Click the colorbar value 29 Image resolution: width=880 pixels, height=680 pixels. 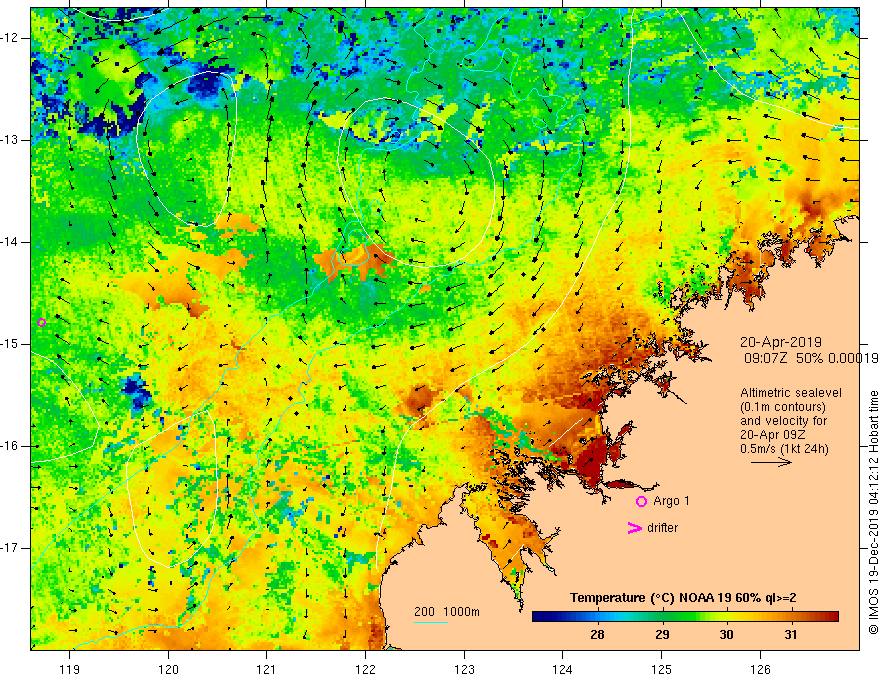tap(662, 635)
